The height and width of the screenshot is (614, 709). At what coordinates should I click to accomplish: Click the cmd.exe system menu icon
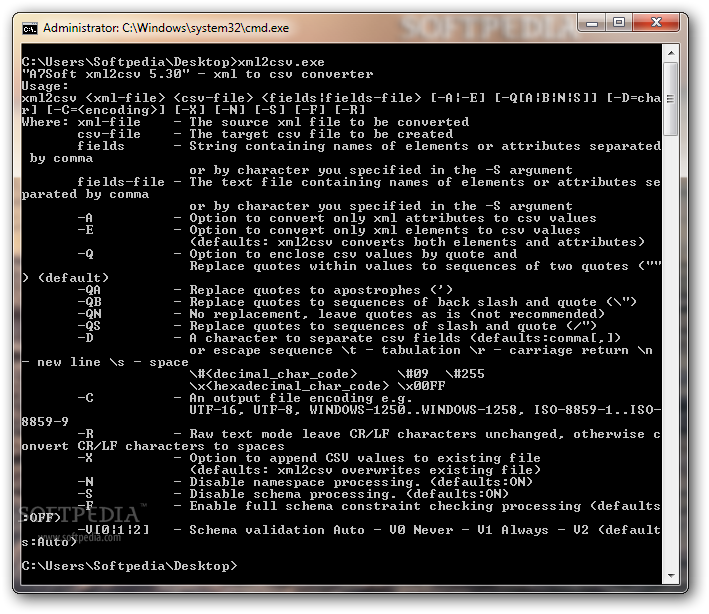[29, 28]
